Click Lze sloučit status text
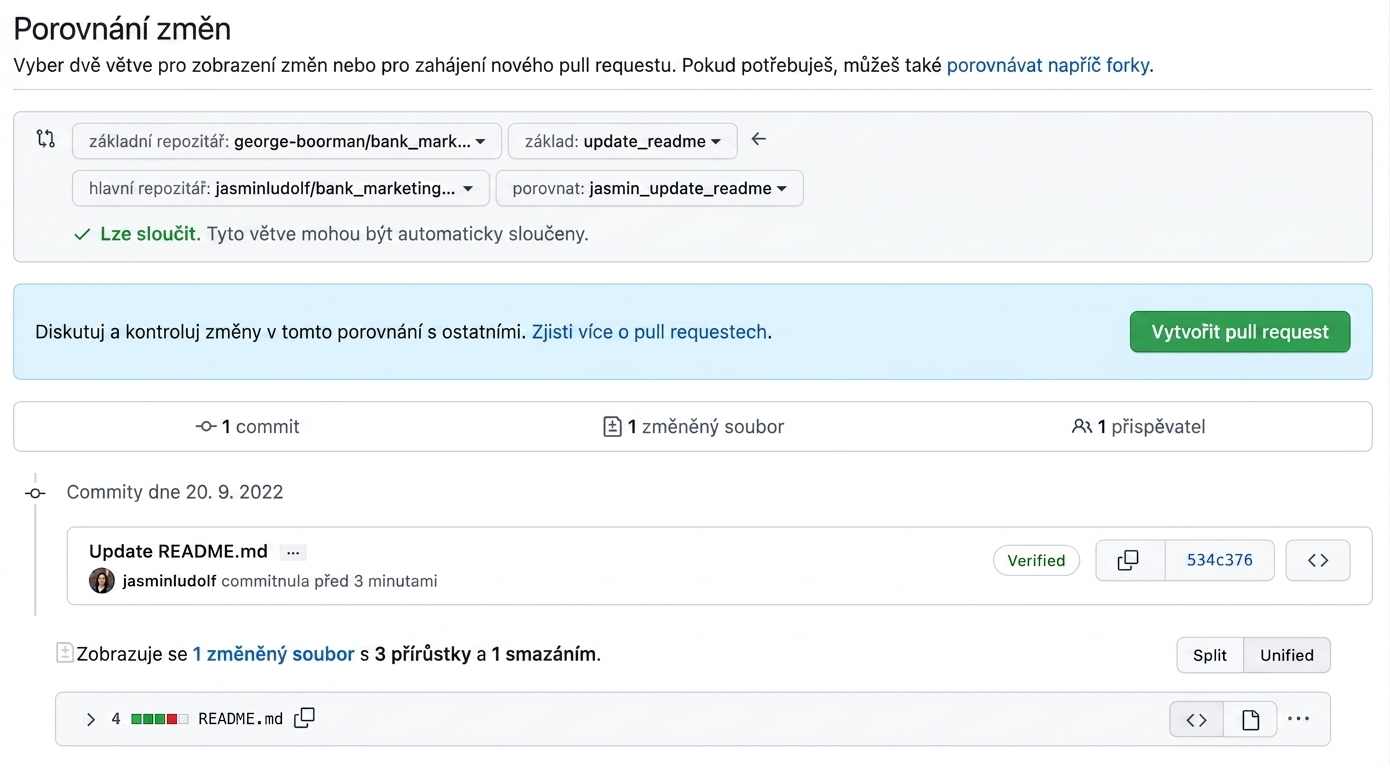This screenshot has width=1390, height=768. coord(150,234)
